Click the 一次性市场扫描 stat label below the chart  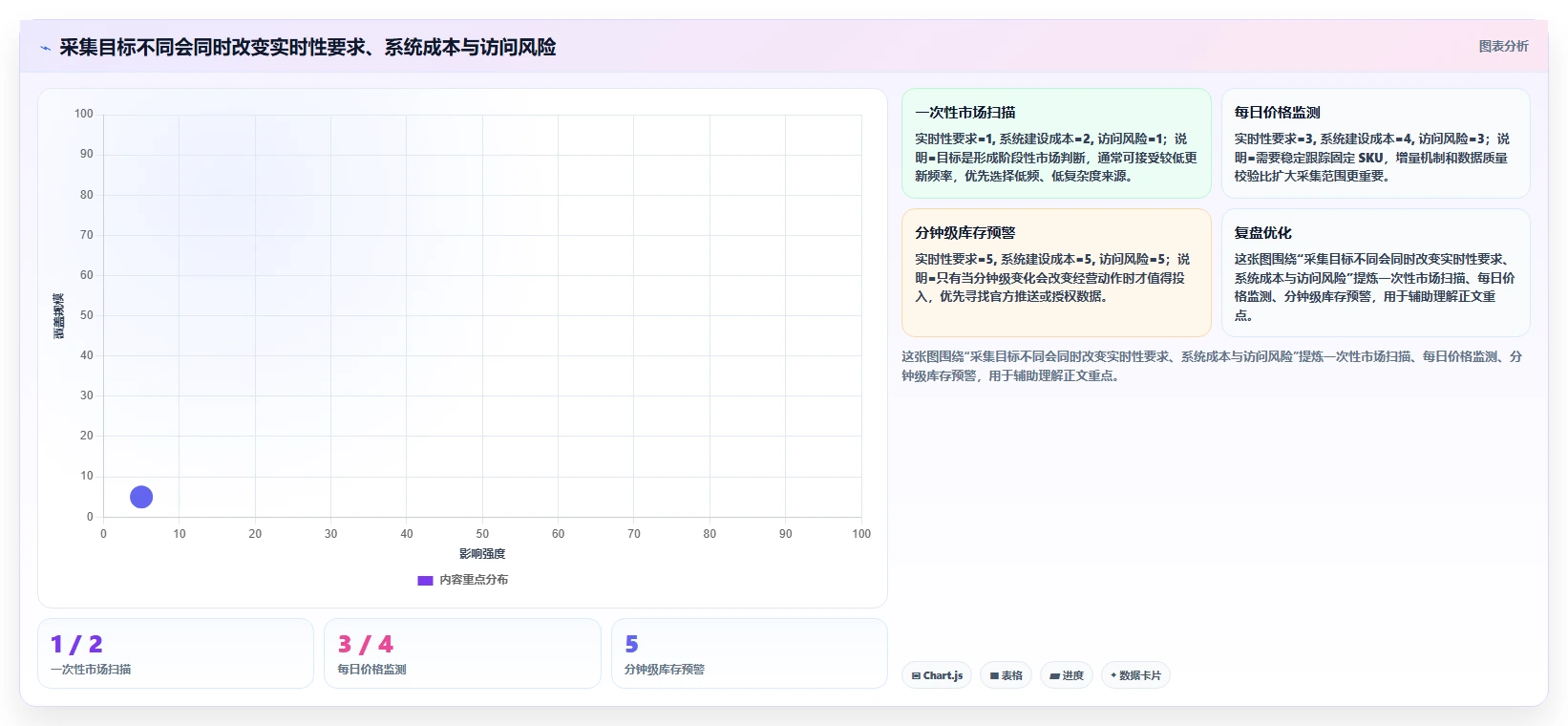tap(91, 670)
